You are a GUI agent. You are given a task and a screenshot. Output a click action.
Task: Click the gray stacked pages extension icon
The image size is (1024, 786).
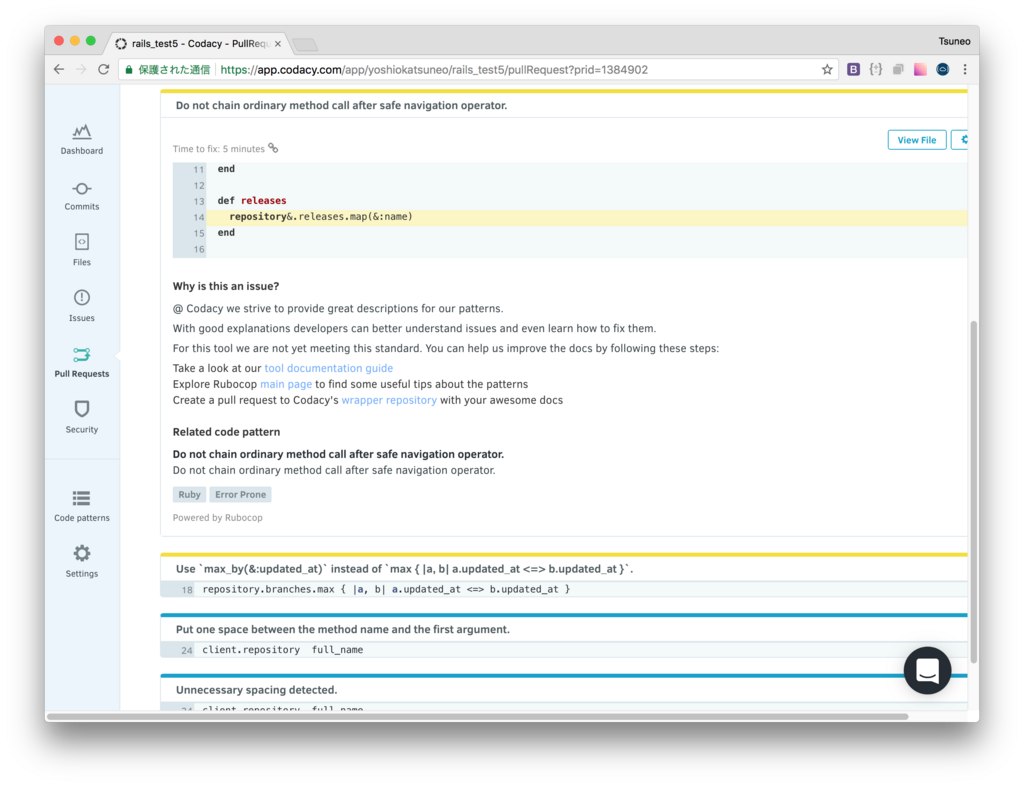point(898,69)
